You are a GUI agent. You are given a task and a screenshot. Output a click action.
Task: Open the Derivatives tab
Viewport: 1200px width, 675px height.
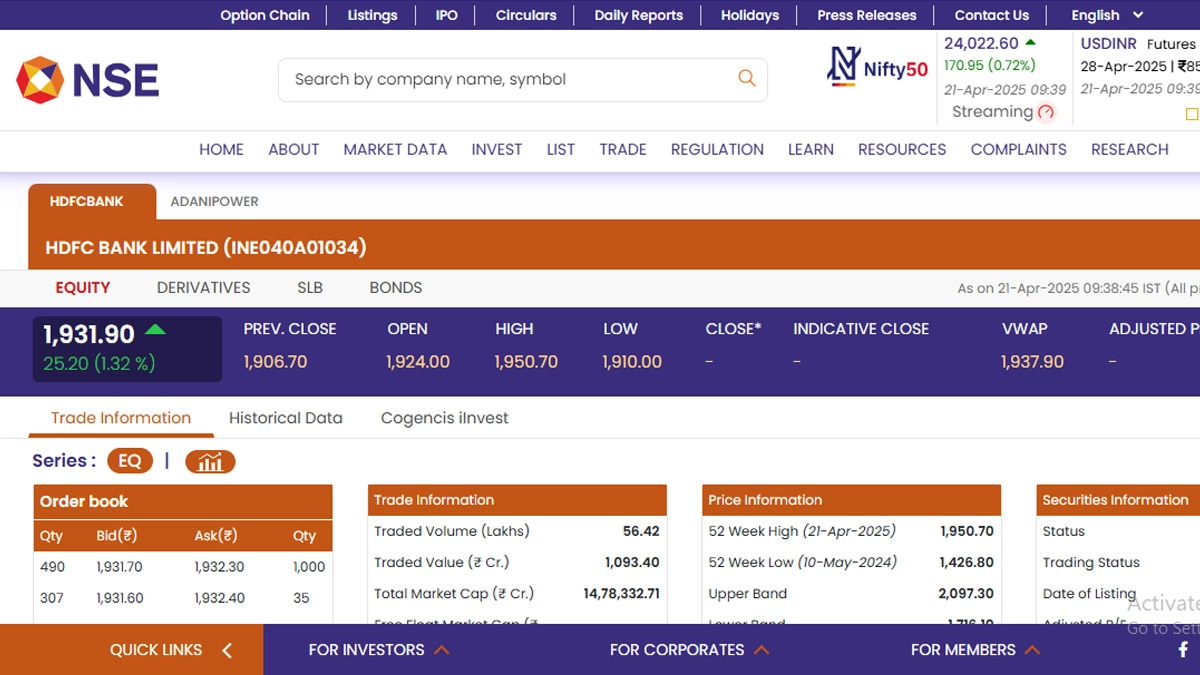(203, 287)
